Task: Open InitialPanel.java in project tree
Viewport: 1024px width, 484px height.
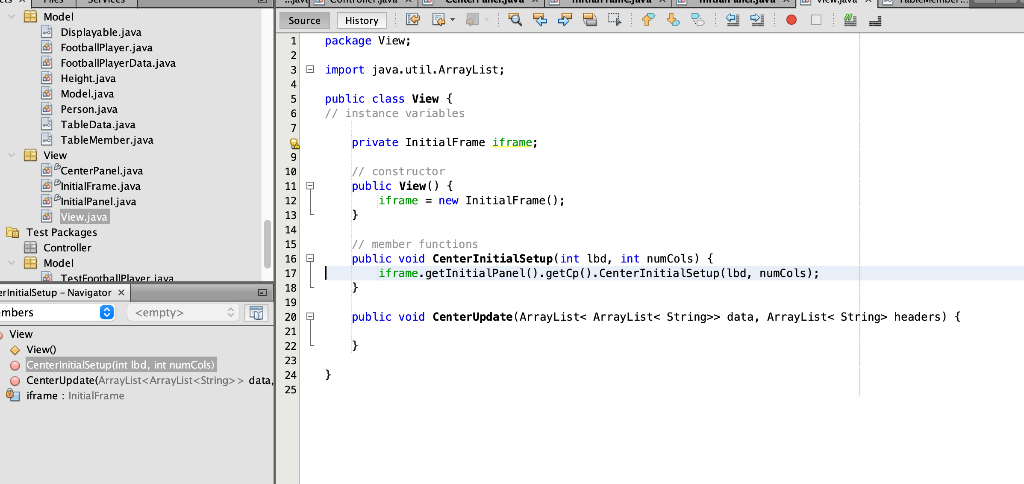Action: 98,201
